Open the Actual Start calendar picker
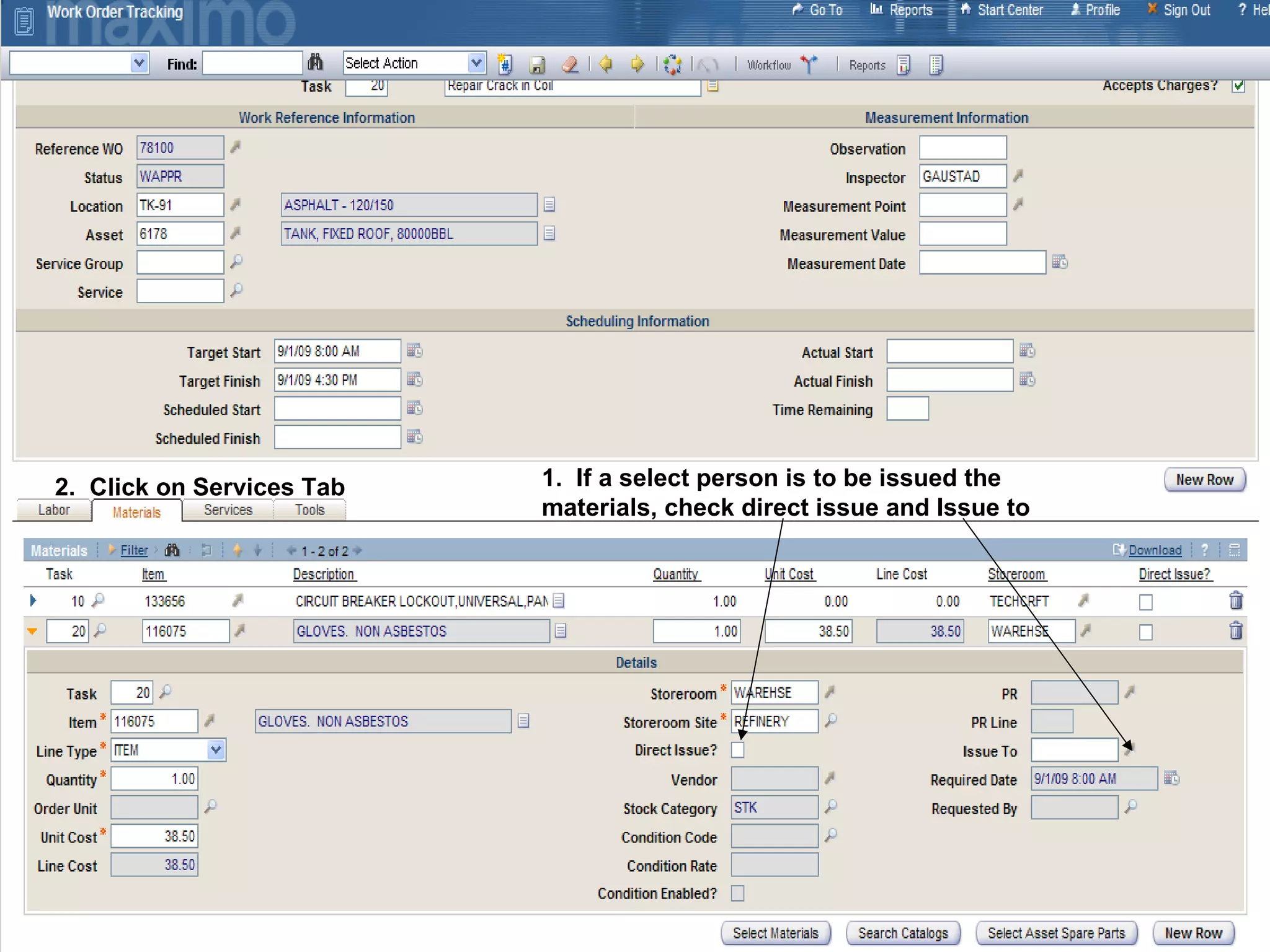The height and width of the screenshot is (952, 1270). [1027, 351]
